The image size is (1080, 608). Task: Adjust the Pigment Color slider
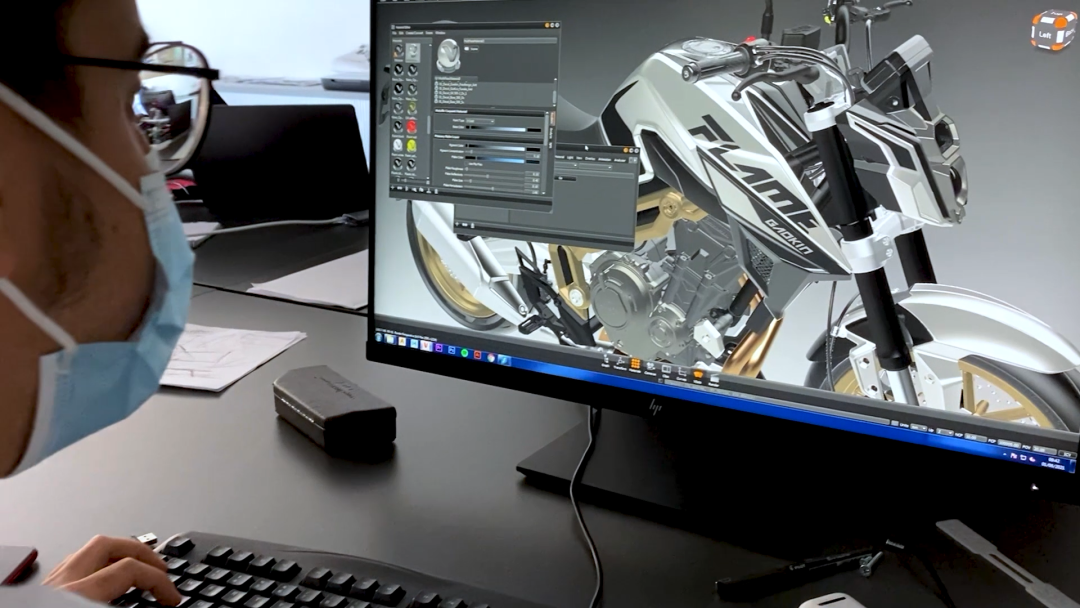click(x=496, y=147)
